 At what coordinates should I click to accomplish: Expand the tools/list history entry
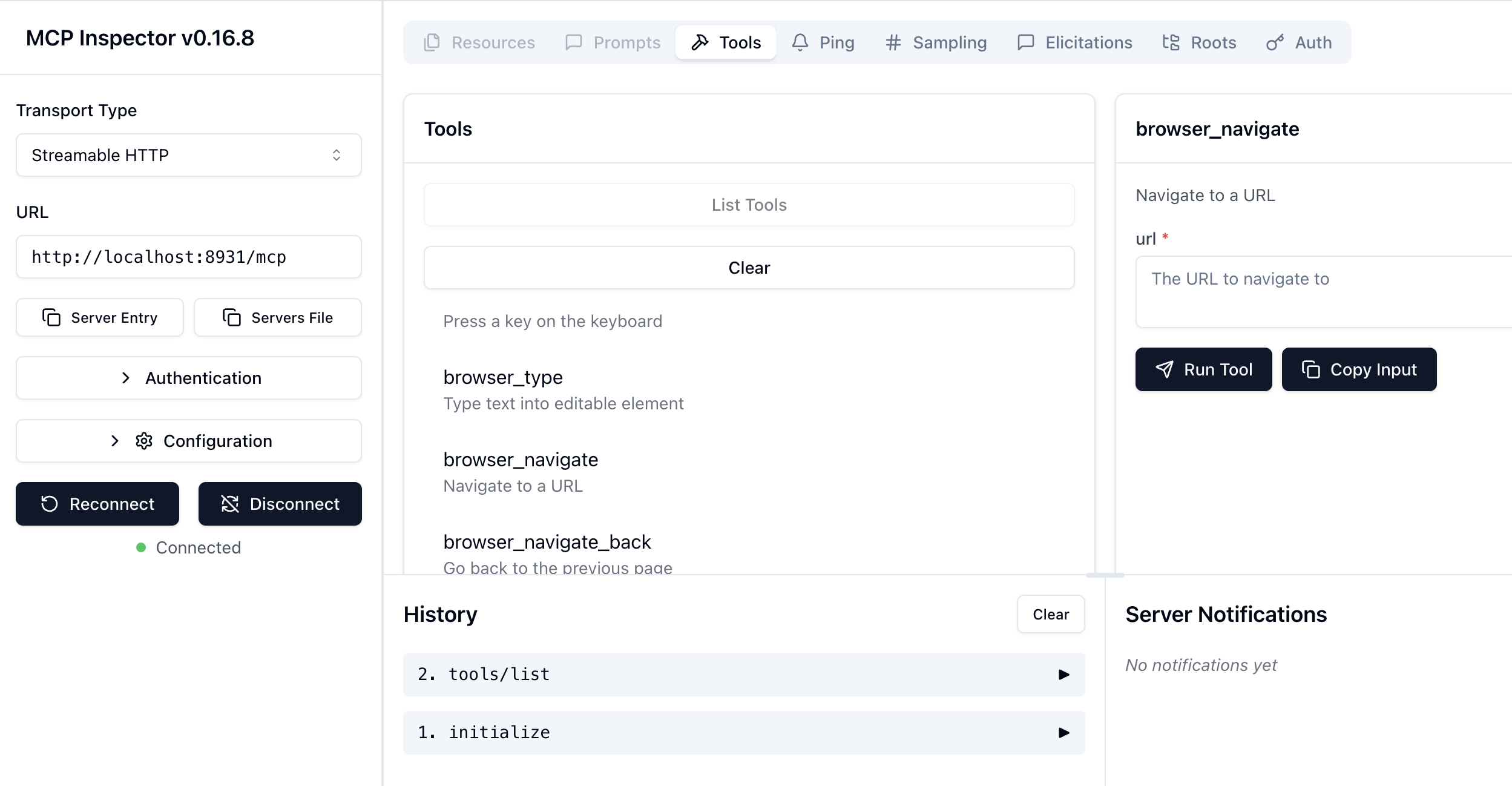[1063, 675]
